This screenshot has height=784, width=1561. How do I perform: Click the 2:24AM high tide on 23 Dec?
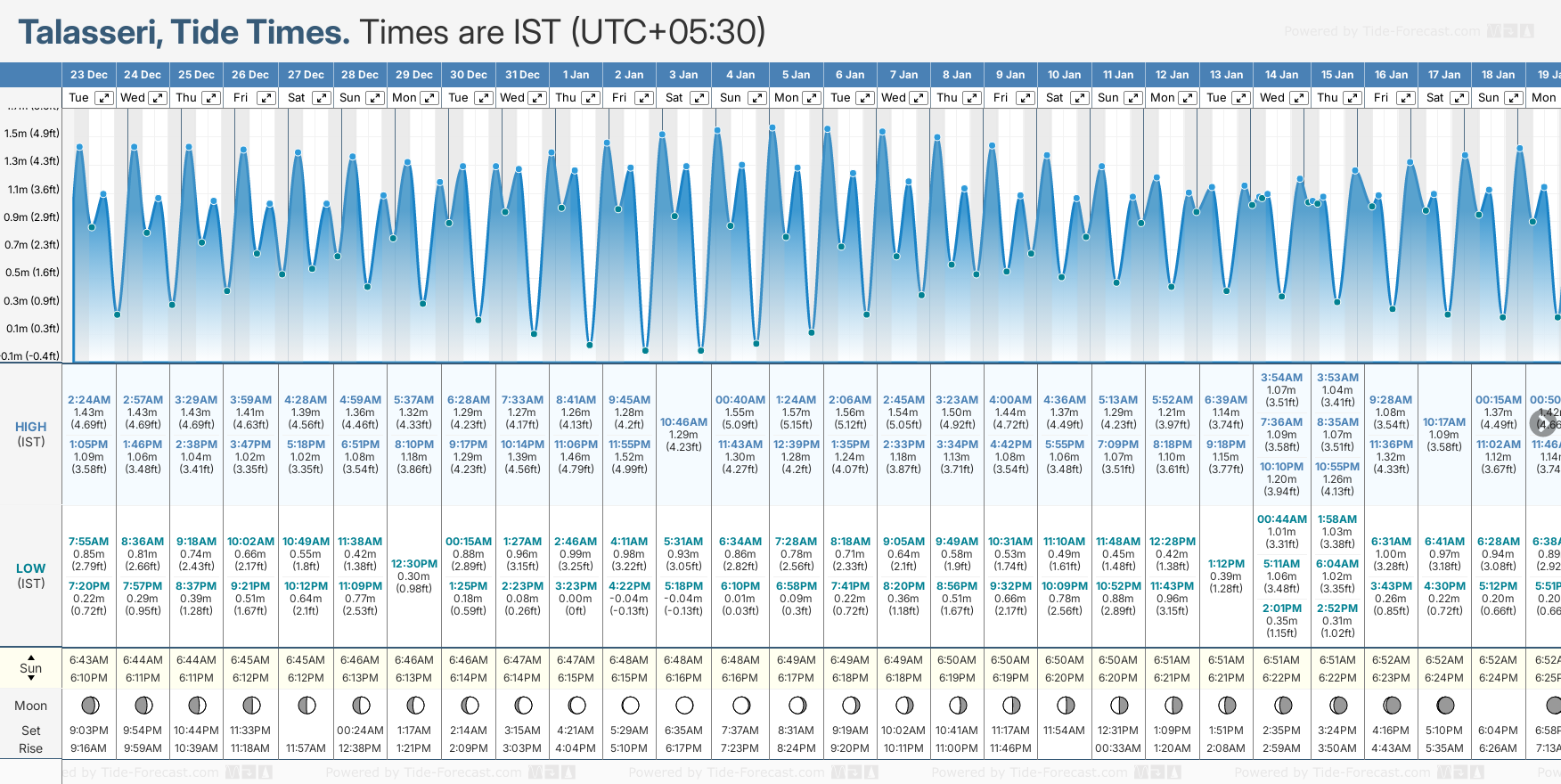[x=89, y=400]
